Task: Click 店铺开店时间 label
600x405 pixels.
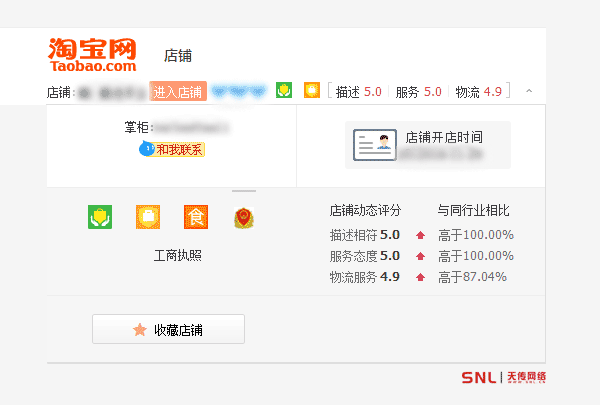Action: (444, 137)
